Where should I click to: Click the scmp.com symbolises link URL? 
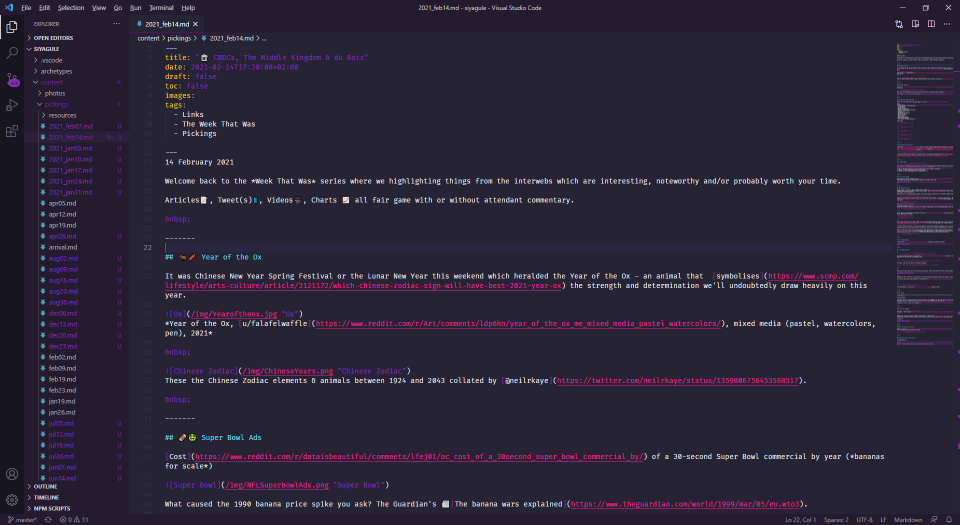(511, 281)
